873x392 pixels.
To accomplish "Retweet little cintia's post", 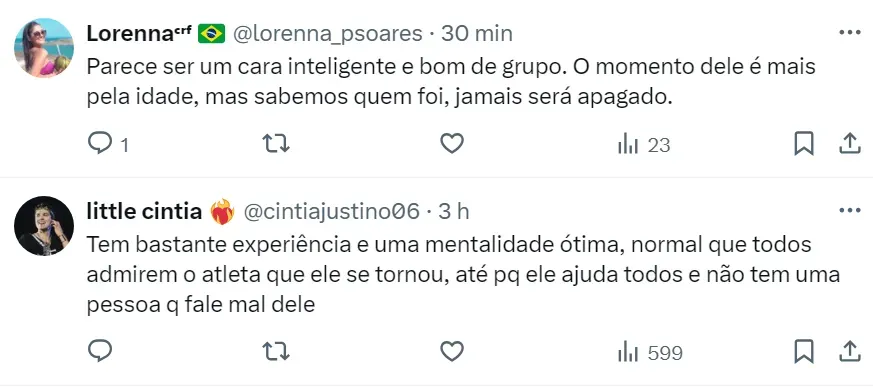I will pos(276,352).
